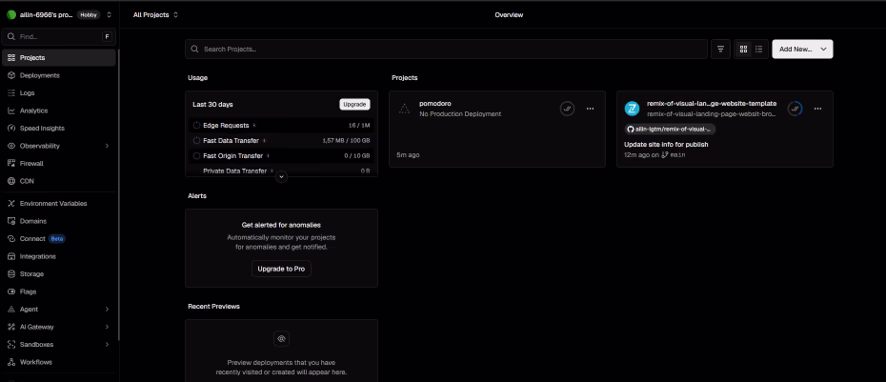Click the F keyboard shortcut badge

[x=107, y=36]
